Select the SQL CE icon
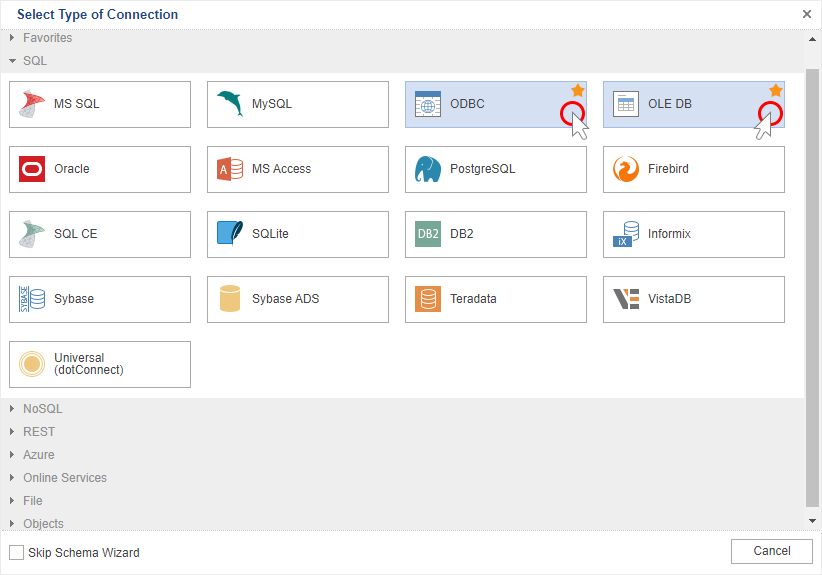 (31, 234)
